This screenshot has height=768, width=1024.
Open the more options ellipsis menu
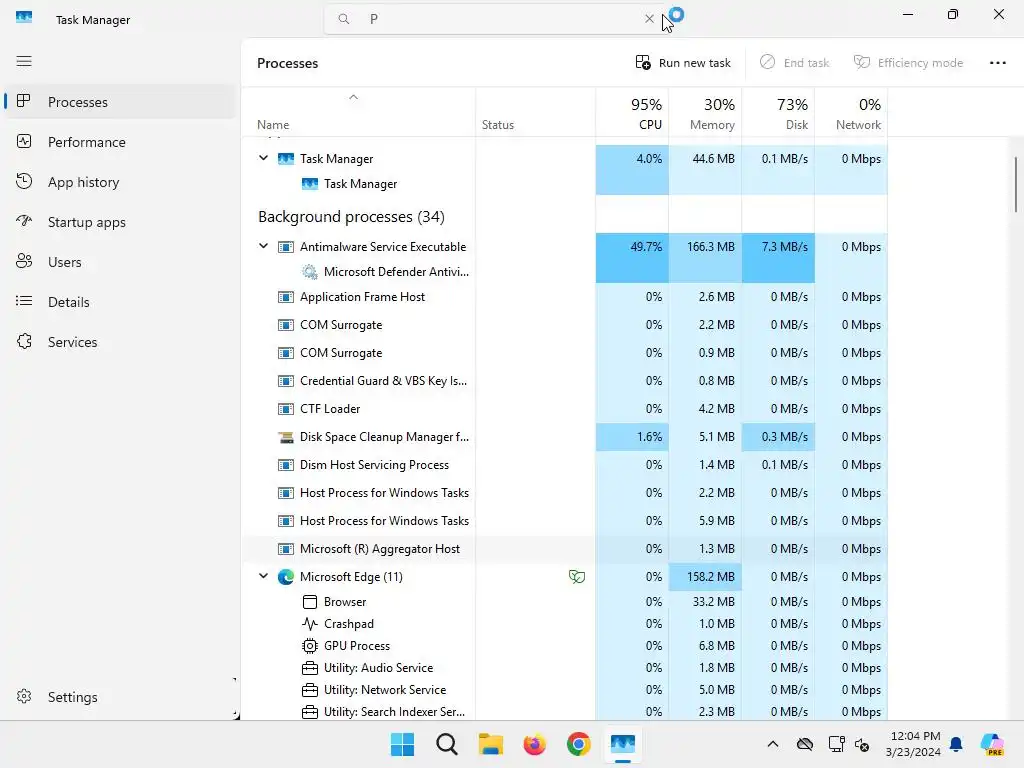[x=997, y=63]
